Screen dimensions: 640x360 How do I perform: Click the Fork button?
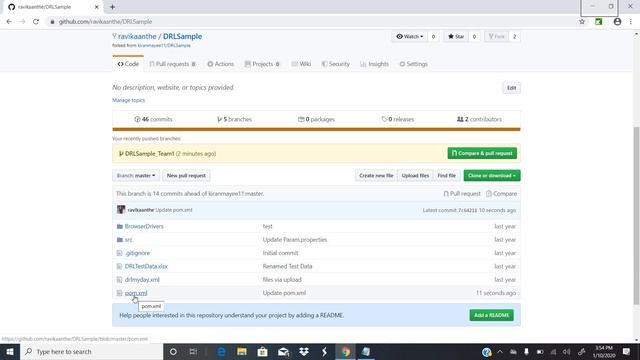click(x=497, y=36)
